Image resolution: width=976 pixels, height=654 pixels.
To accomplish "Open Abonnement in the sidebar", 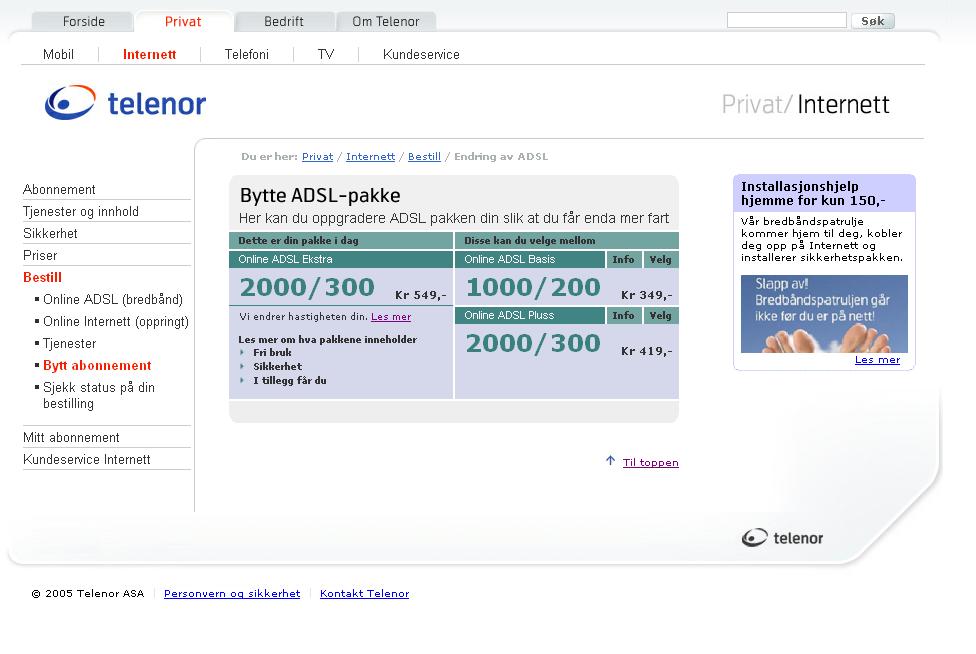I will click(x=59, y=189).
